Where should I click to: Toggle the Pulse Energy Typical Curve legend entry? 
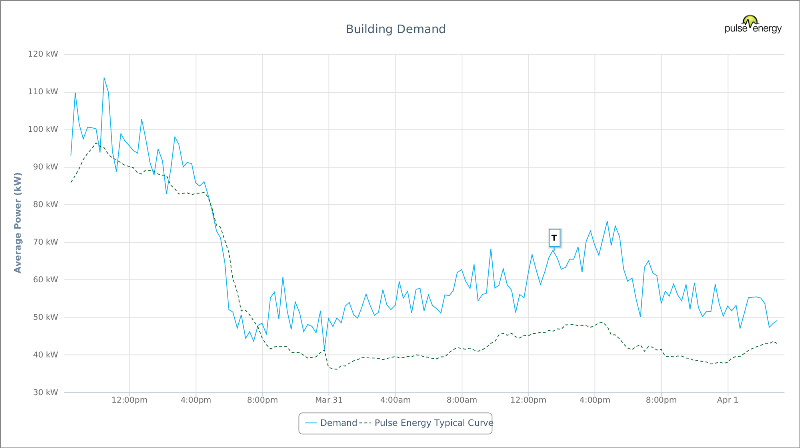click(x=426, y=423)
